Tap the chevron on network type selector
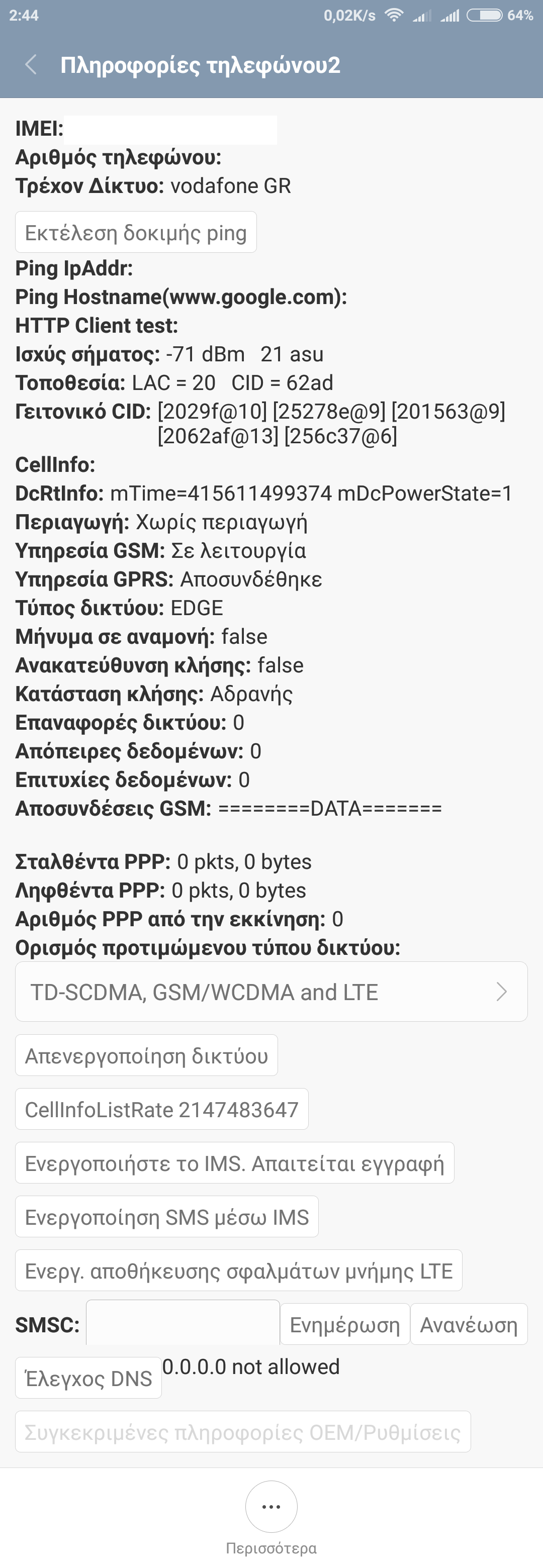 pos(502,992)
